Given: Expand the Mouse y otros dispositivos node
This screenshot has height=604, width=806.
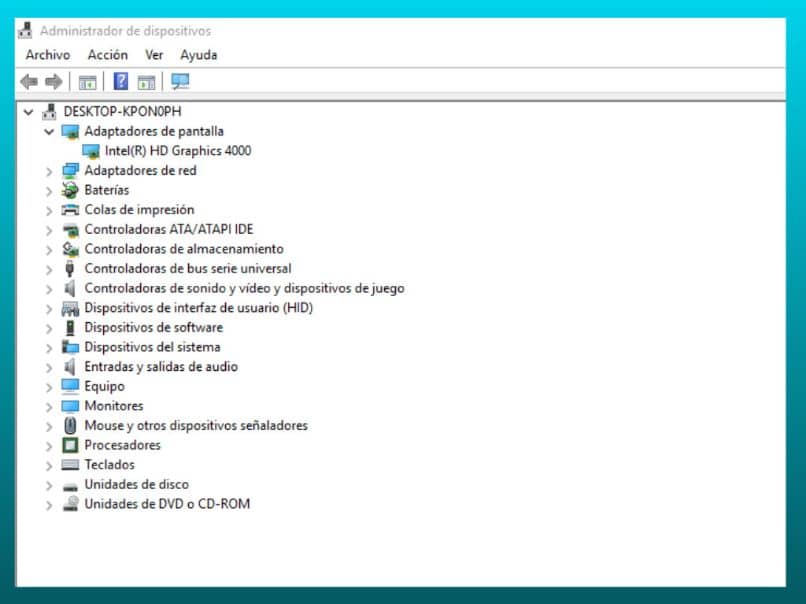Looking at the screenshot, I should point(49,427).
